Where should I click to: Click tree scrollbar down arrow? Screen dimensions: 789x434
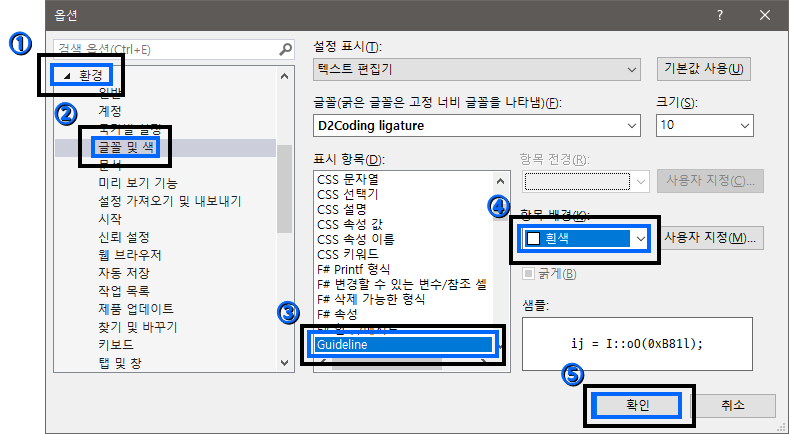(284, 363)
